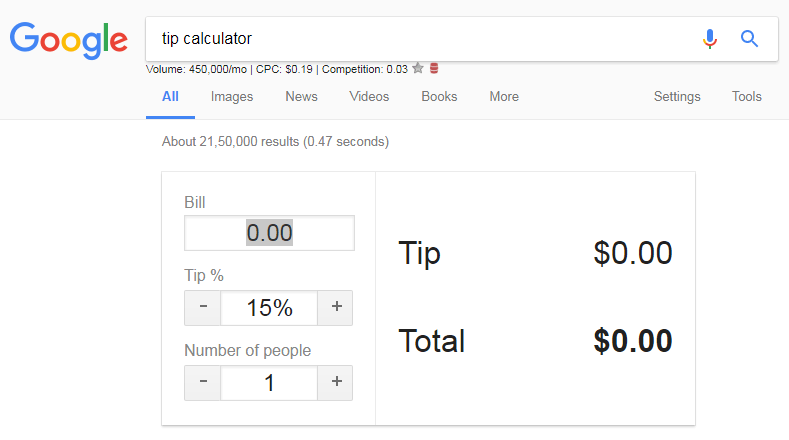Expand the search Tools options
Screen dimensions: 789x440
[747, 97]
